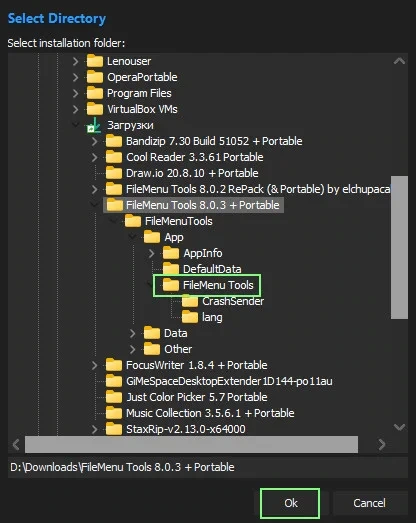Viewport: 416px width, 523px height.
Task: Click the Data folder icon
Action: 152,333
